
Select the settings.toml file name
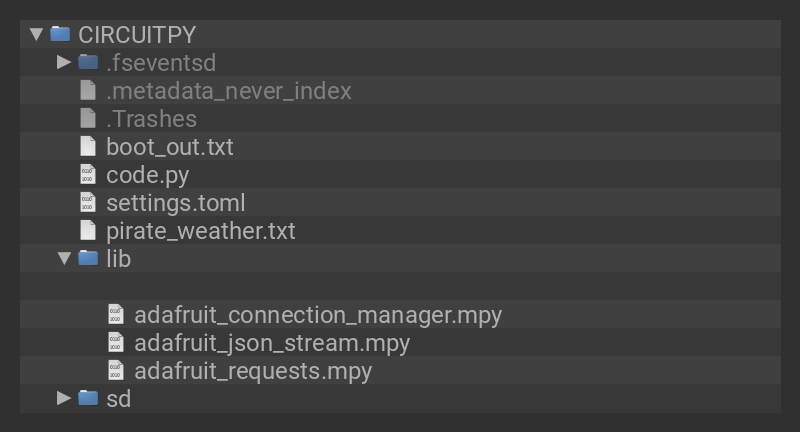[x=175, y=202]
